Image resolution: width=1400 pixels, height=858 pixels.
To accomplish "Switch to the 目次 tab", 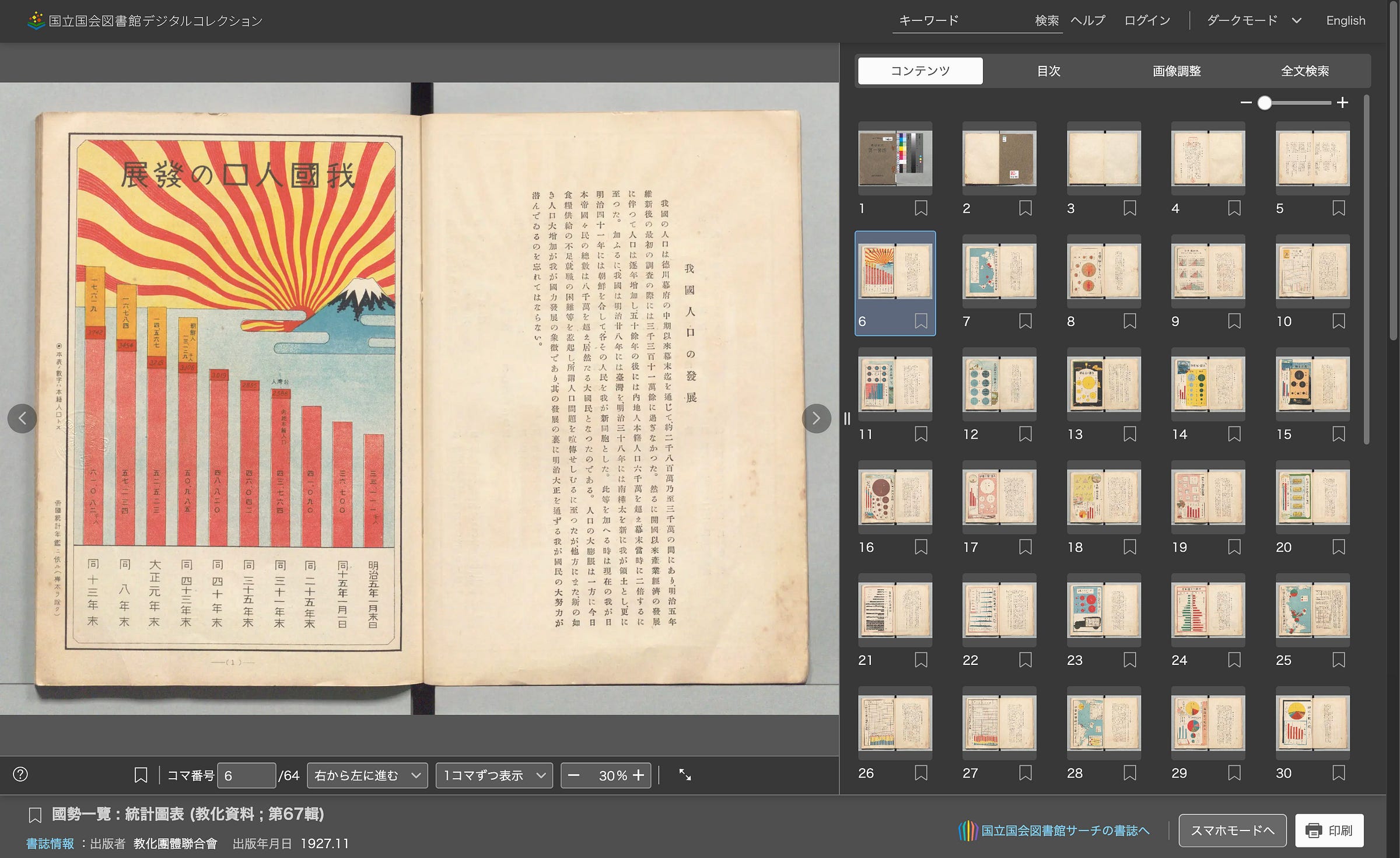I will click(1048, 71).
